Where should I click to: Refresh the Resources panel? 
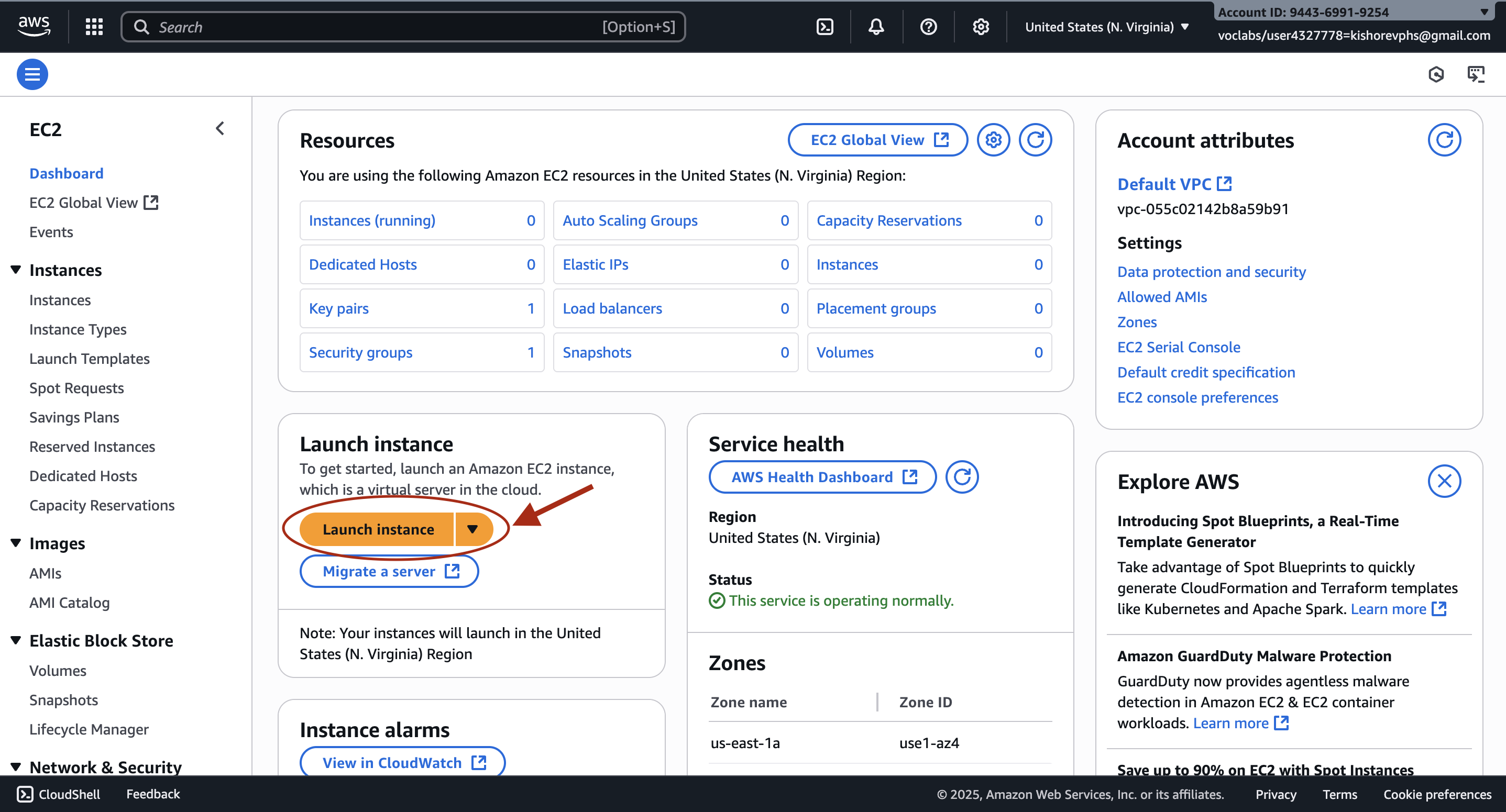click(1036, 140)
